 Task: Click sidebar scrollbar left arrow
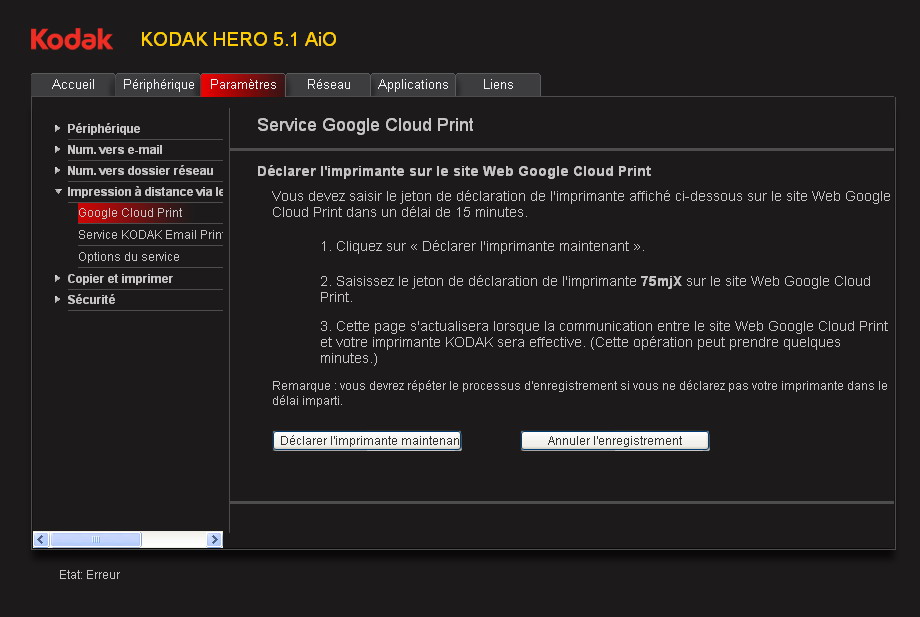coord(41,539)
